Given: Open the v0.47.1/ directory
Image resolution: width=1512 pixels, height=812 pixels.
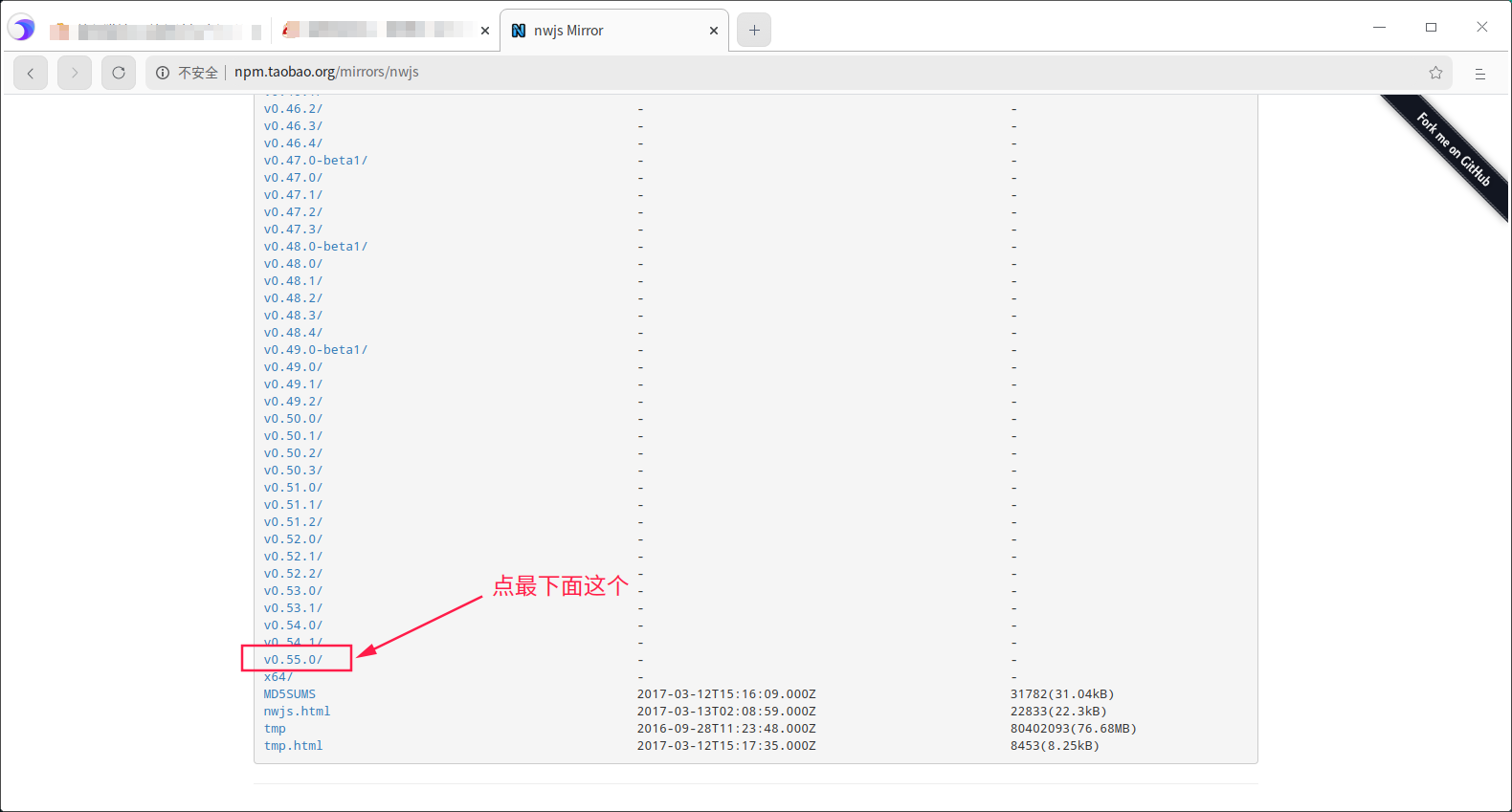Looking at the screenshot, I should tap(293, 195).
